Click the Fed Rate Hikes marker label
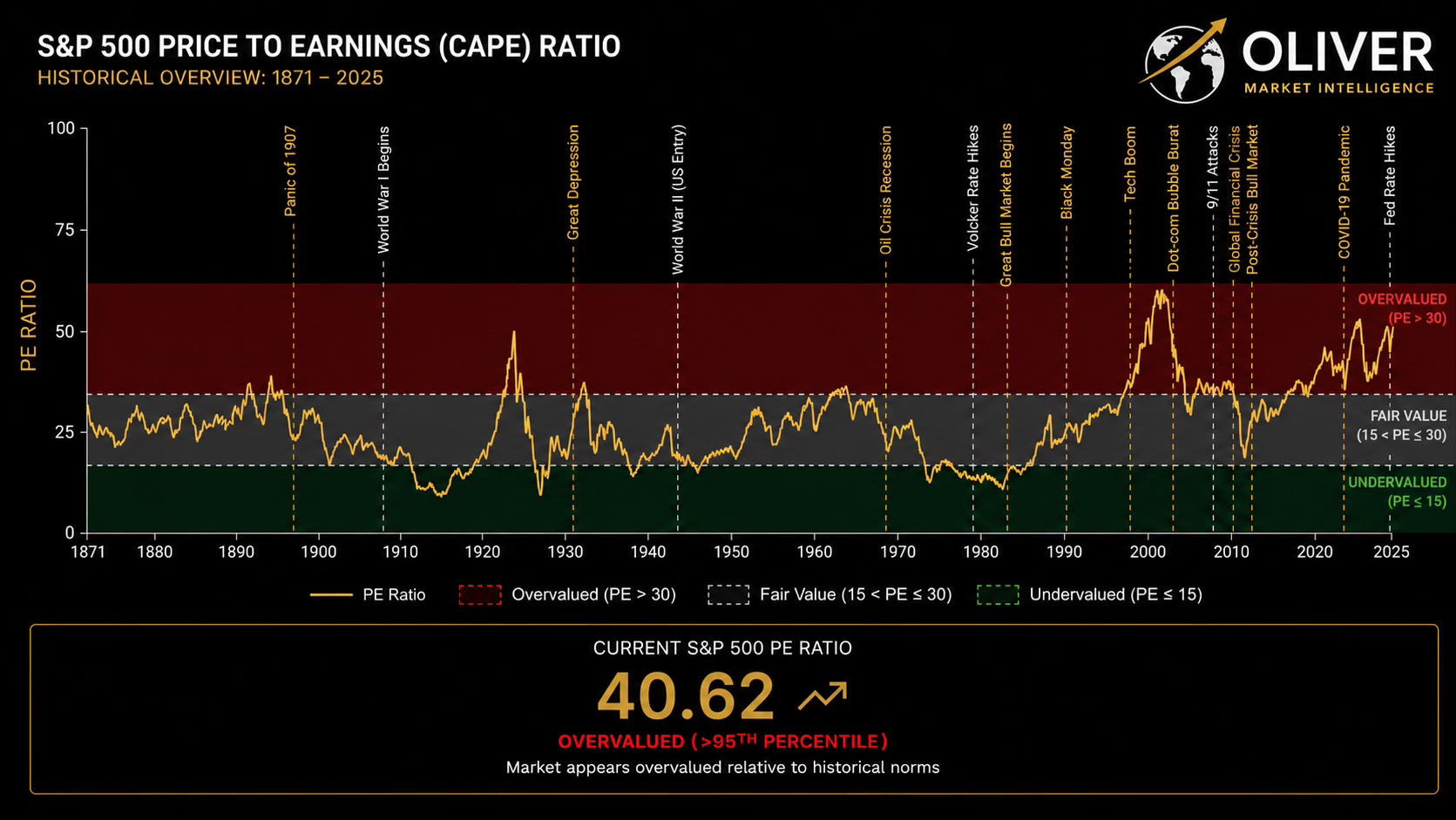Image resolution: width=1456 pixels, height=820 pixels. click(1390, 176)
